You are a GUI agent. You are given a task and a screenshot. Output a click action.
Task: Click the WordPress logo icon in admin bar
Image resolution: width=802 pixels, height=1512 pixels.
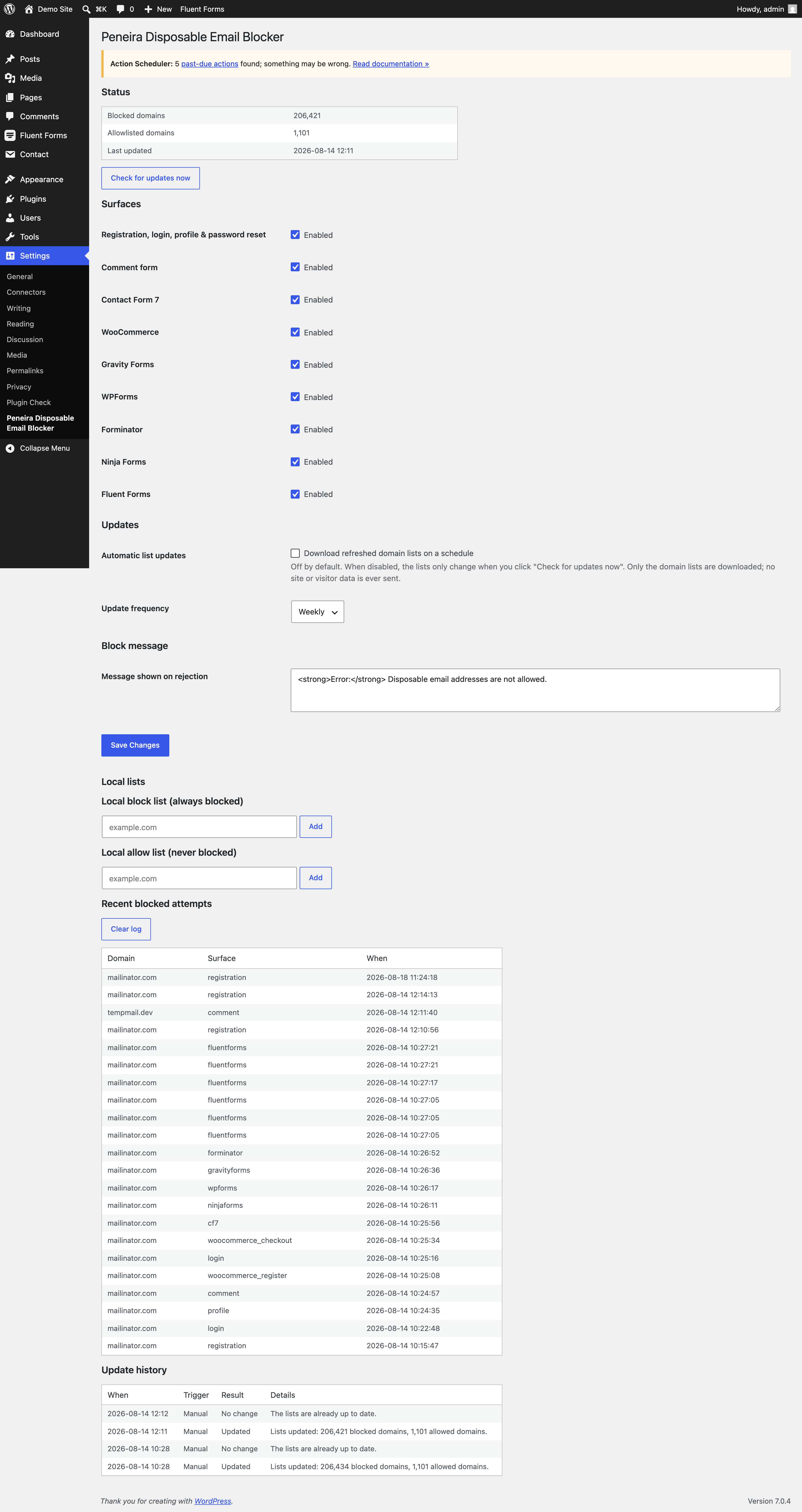click(9, 9)
